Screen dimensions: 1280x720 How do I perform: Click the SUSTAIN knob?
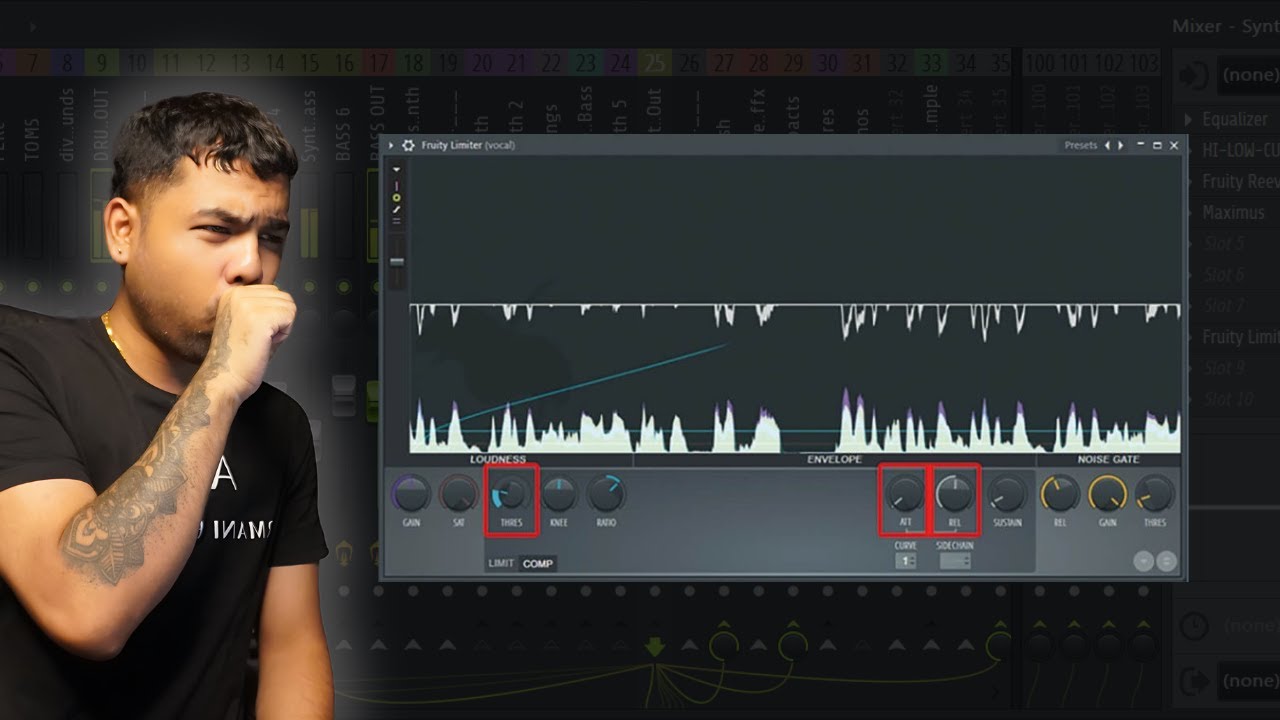1006,494
